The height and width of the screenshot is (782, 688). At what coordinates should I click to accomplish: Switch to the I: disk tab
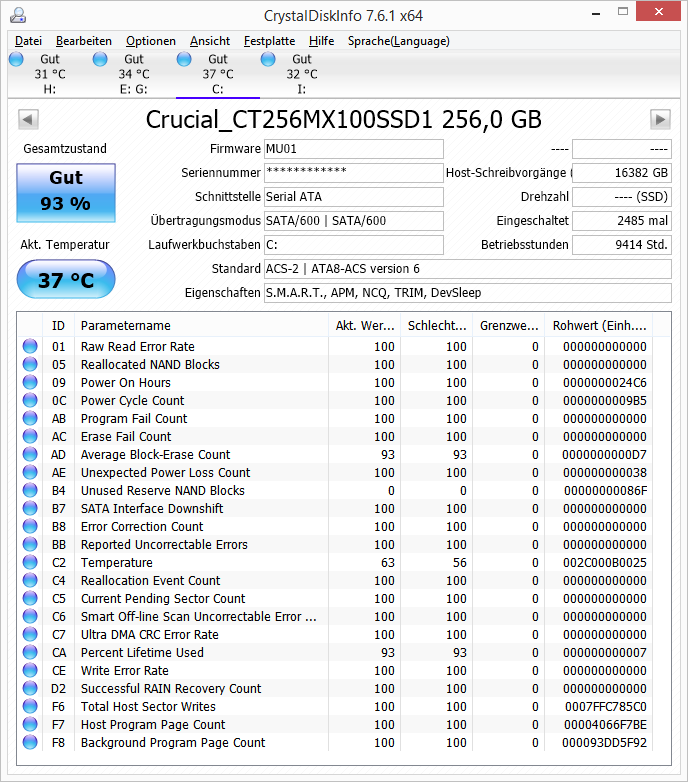[x=302, y=74]
